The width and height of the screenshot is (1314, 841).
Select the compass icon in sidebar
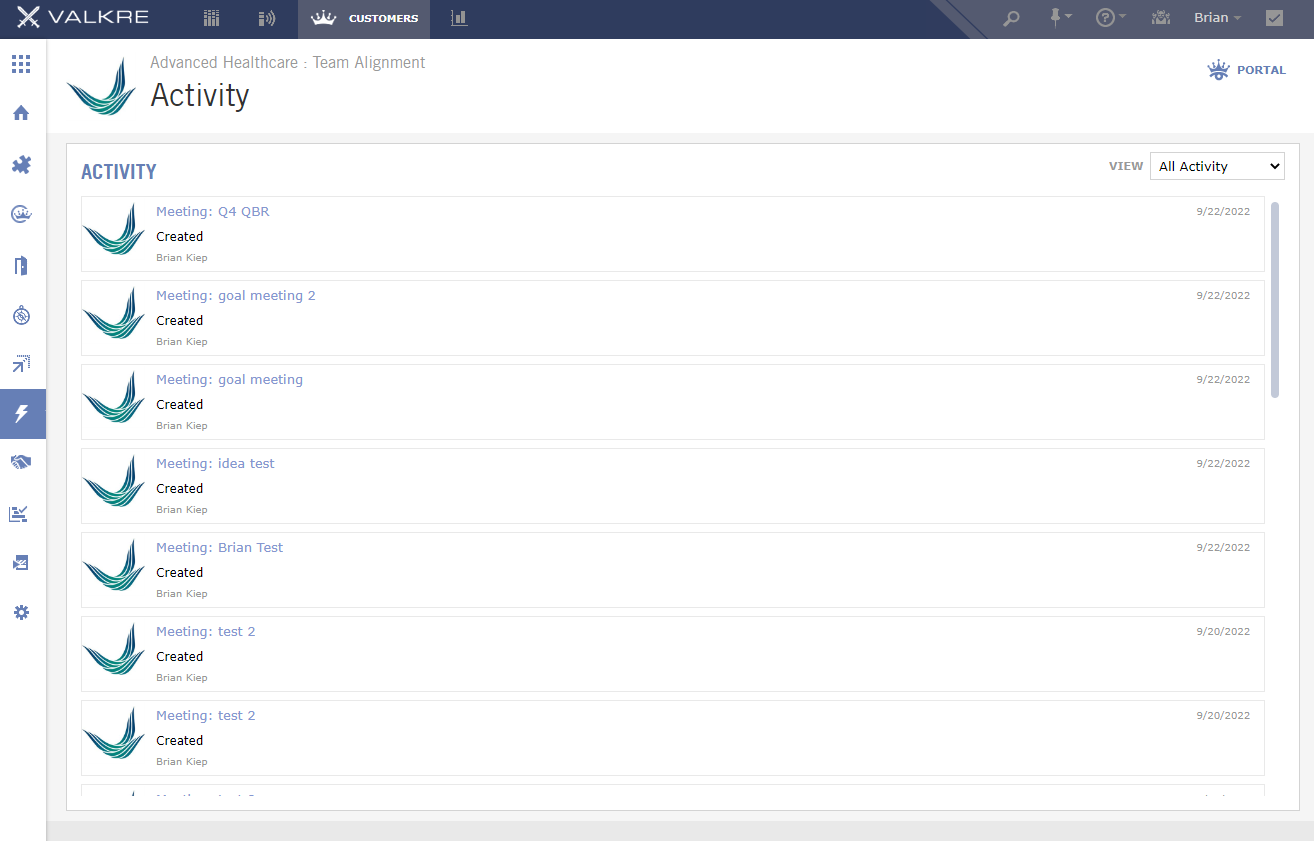(21, 315)
